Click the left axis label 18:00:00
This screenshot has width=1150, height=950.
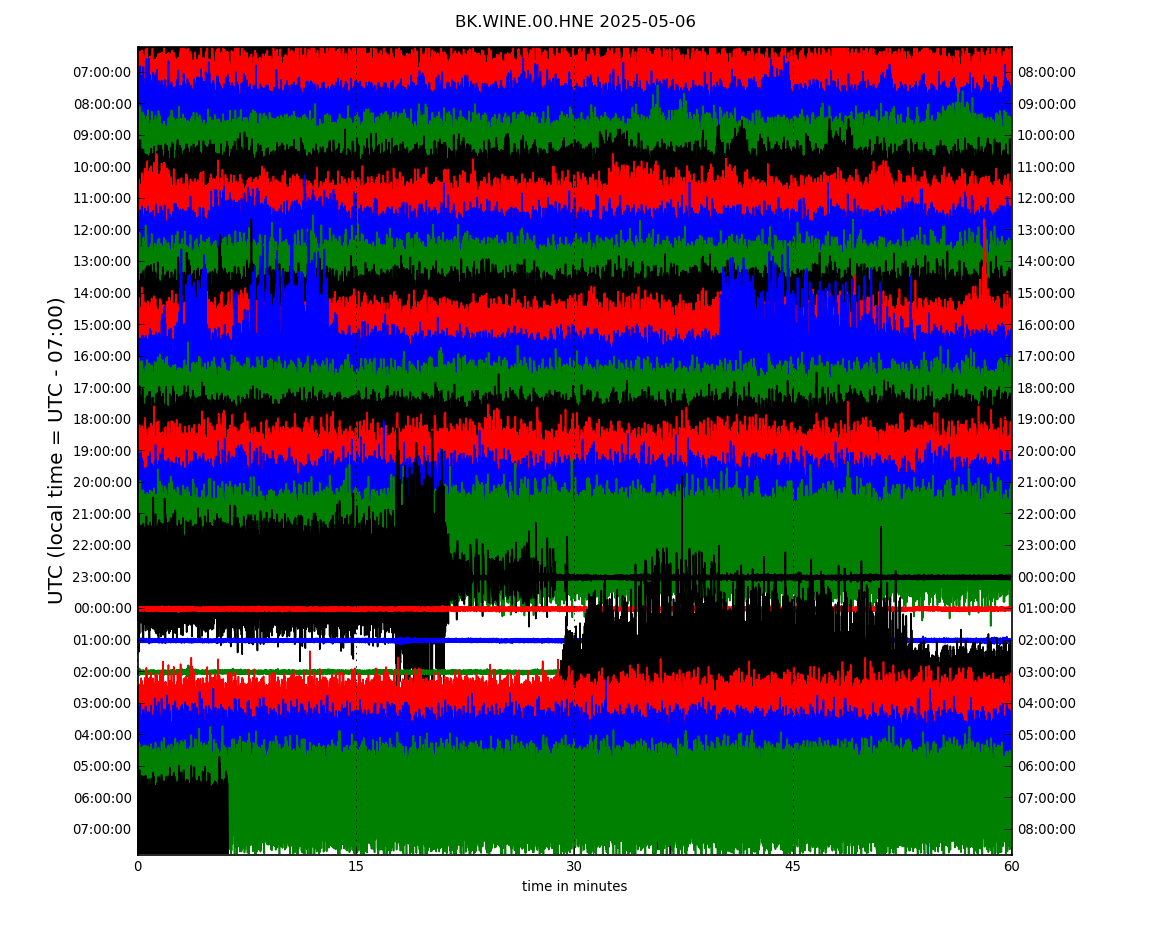(103, 420)
